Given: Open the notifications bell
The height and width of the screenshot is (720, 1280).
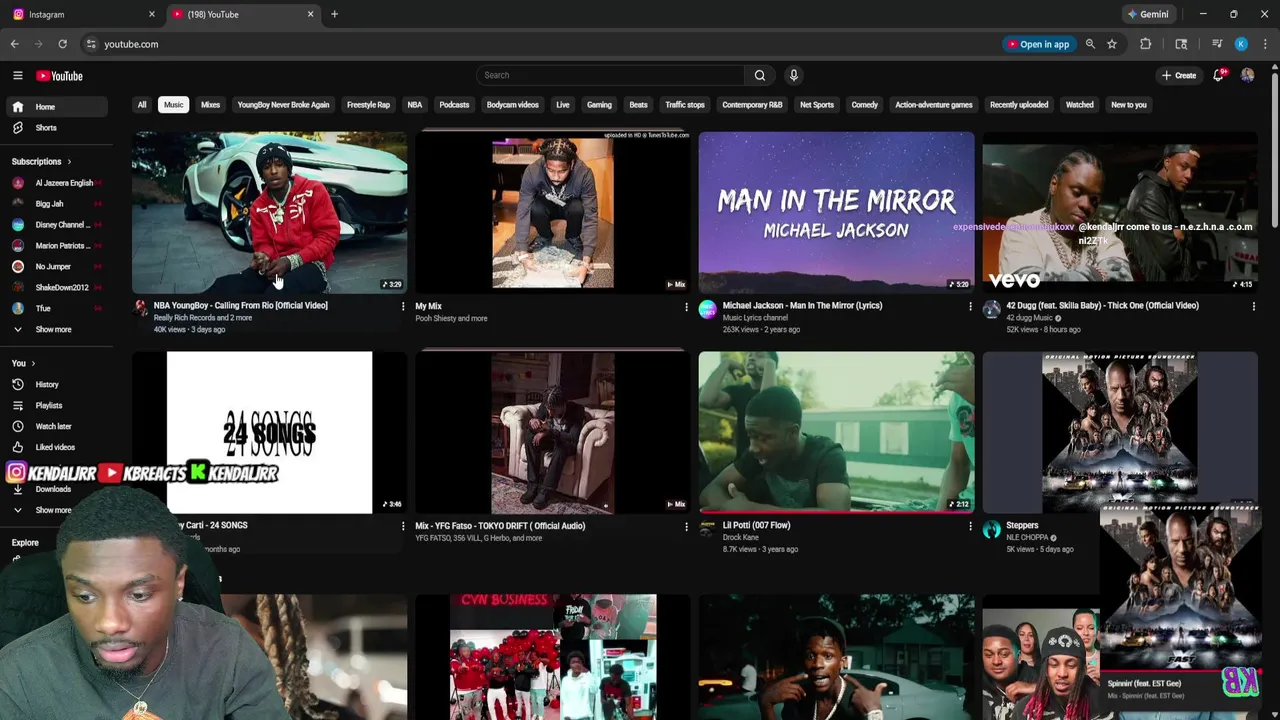Looking at the screenshot, I should pyautogui.click(x=1218, y=75).
